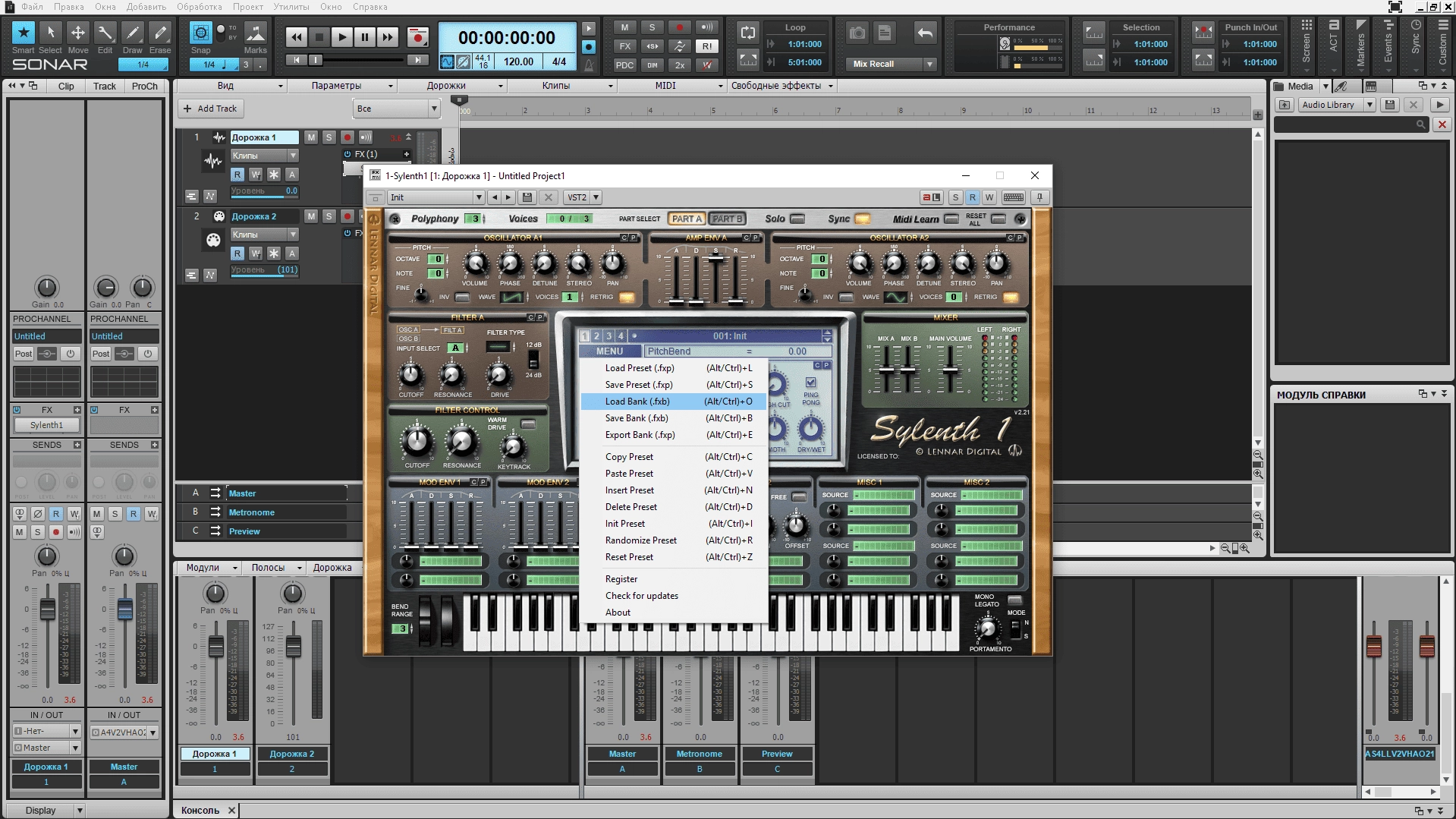Toggle the Solo switch in Sylenth1

click(x=797, y=219)
